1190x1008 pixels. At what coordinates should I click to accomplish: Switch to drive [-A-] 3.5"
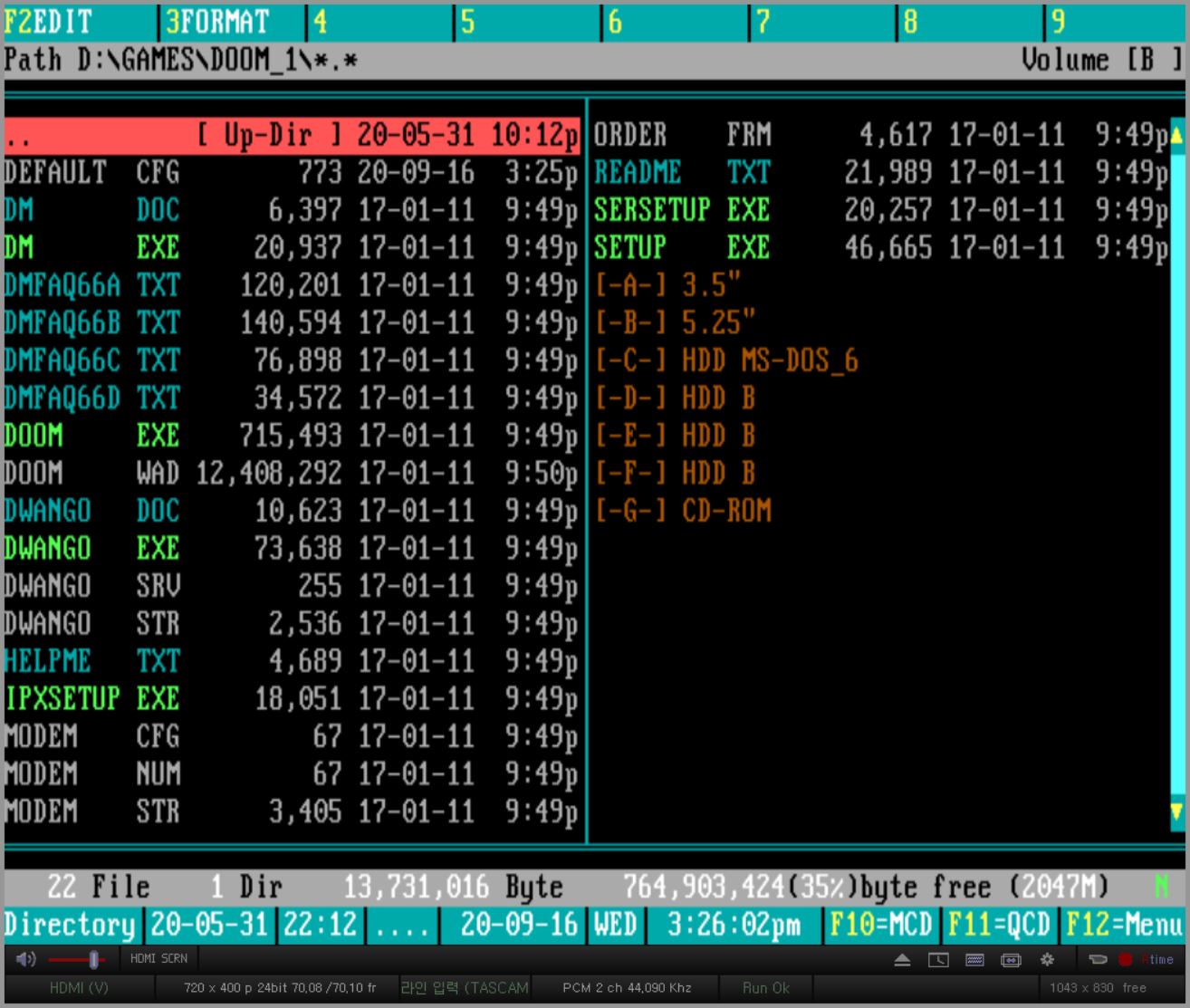pyautogui.click(x=667, y=285)
